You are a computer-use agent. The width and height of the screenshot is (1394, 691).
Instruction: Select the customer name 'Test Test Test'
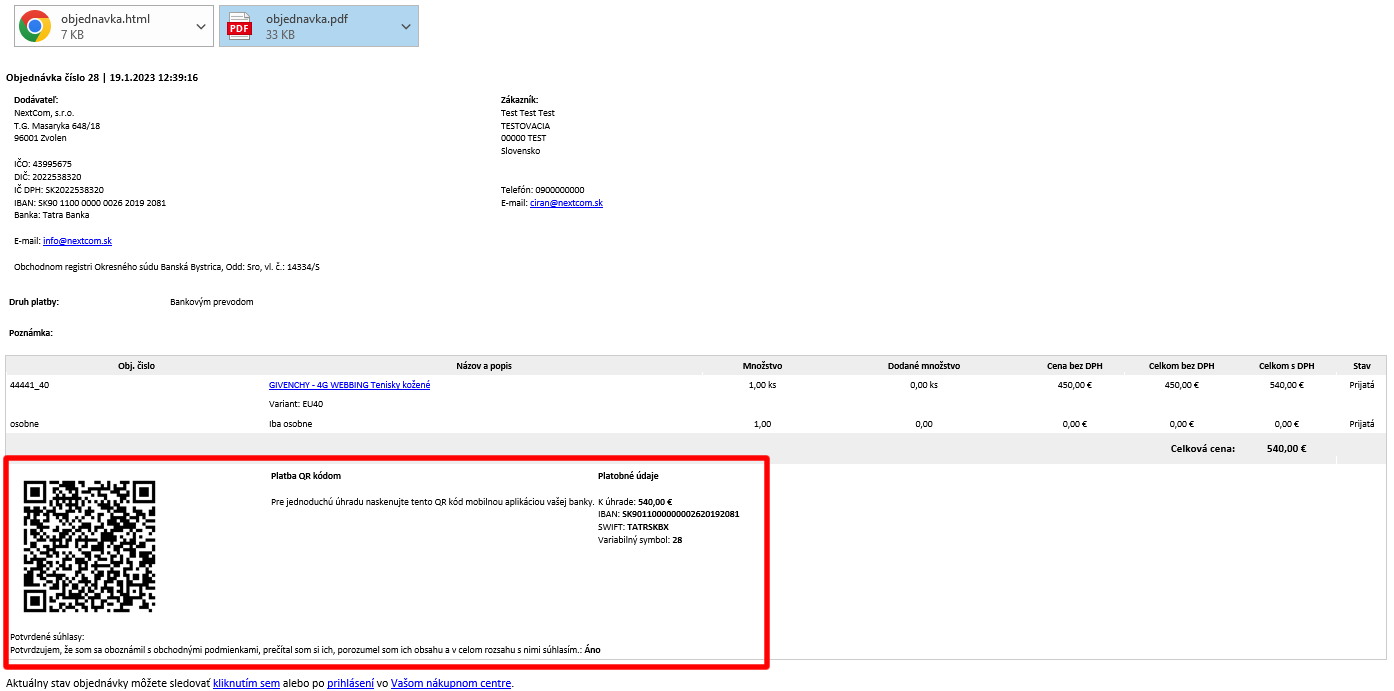pos(528,113)
